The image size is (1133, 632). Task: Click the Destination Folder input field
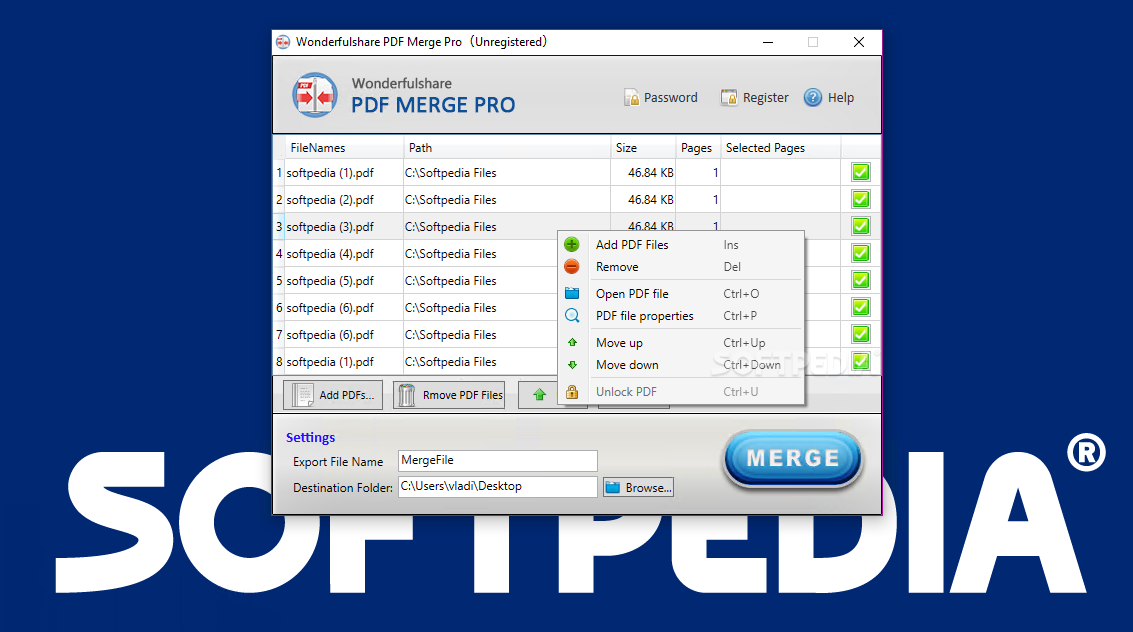point(498,487)
